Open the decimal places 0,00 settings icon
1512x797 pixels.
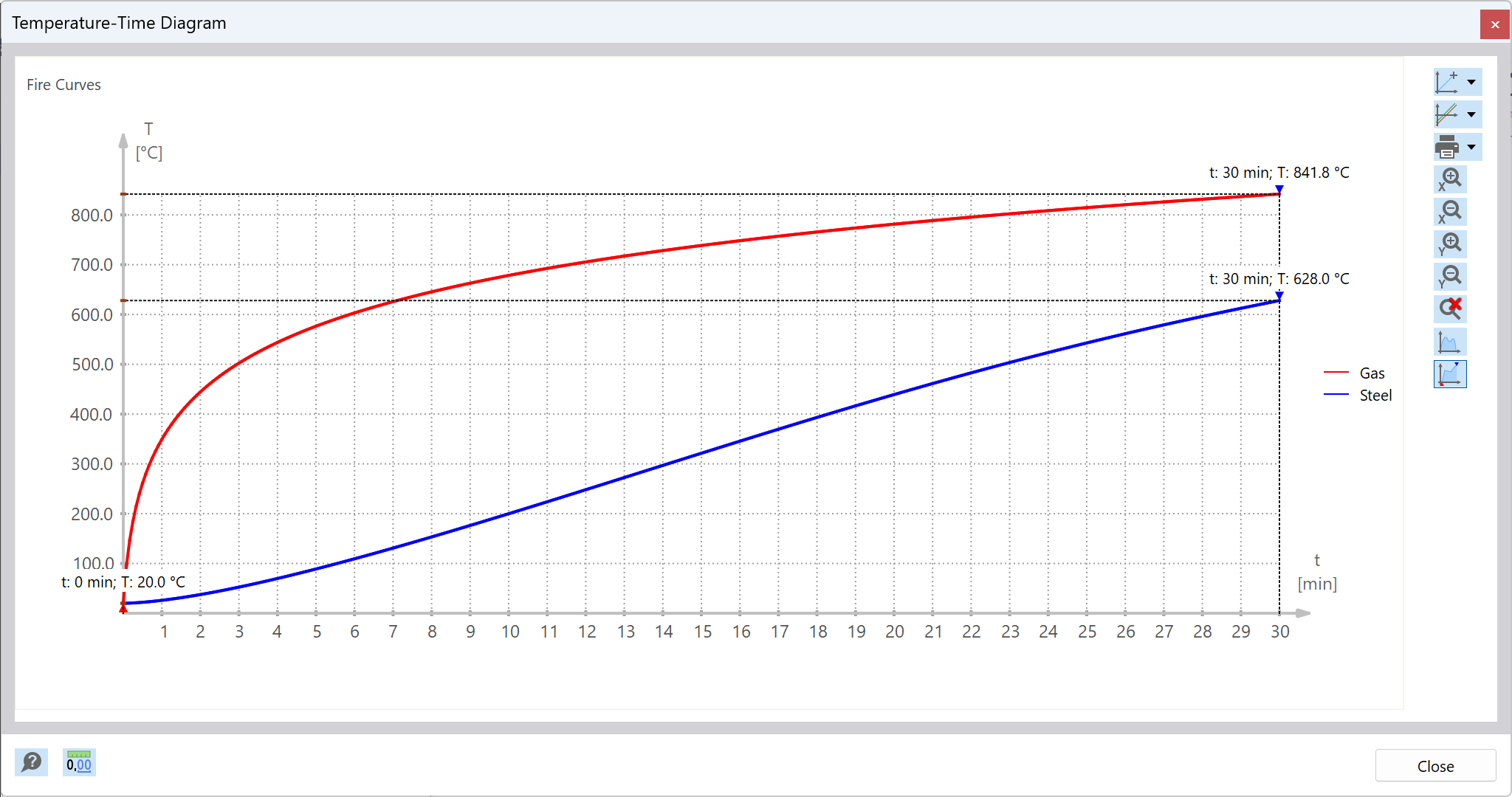[79, 762]
